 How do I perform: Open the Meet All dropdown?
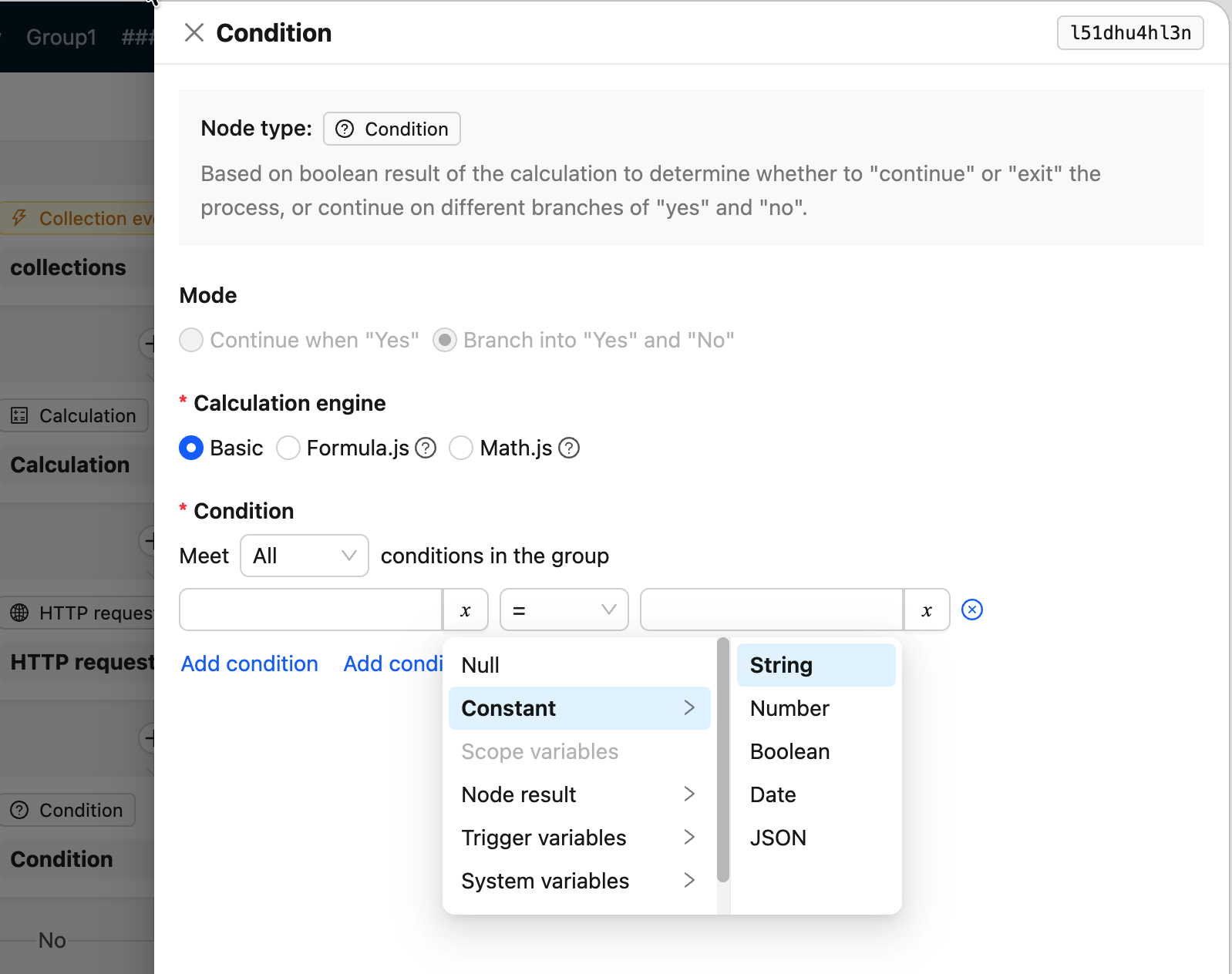click(305, 556)
